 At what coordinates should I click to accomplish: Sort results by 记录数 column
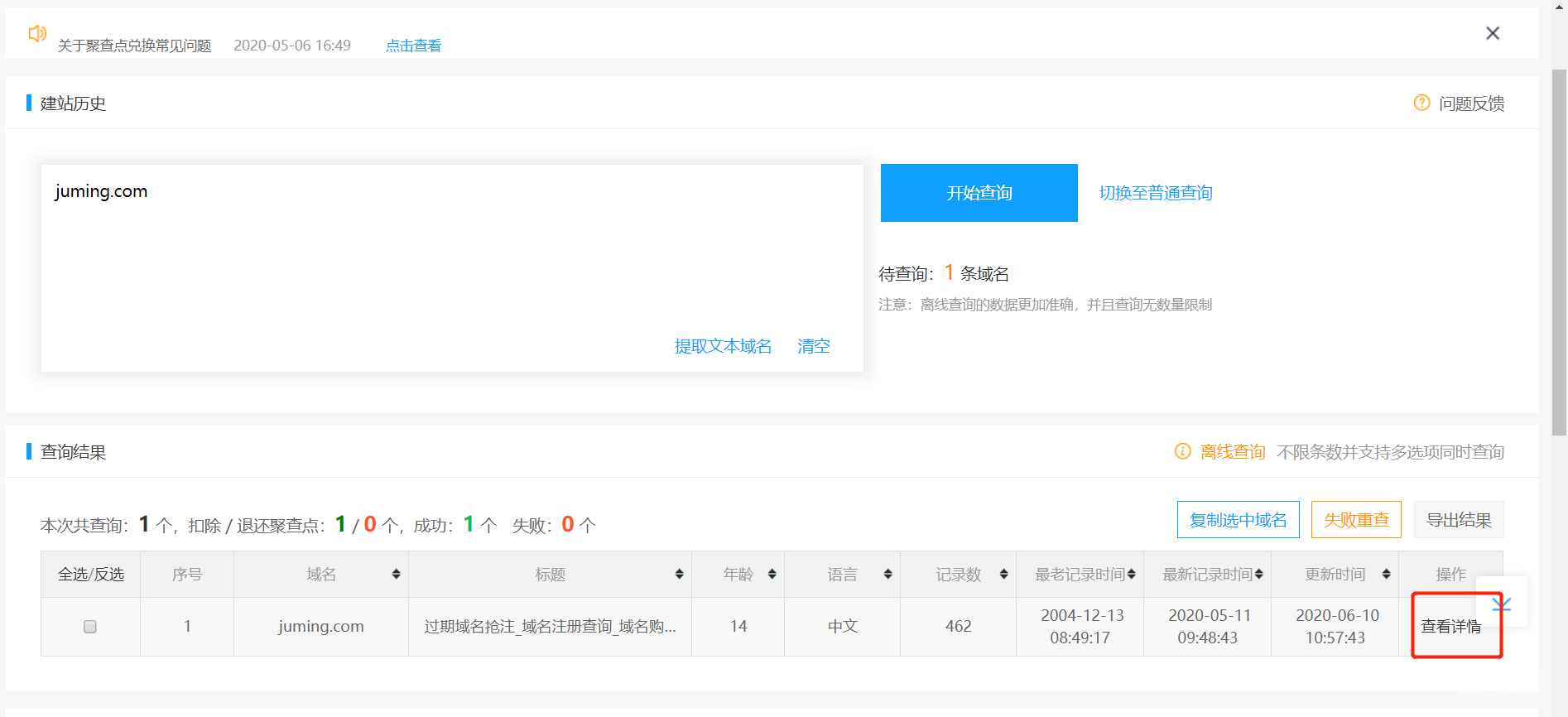coord(1003,575)
